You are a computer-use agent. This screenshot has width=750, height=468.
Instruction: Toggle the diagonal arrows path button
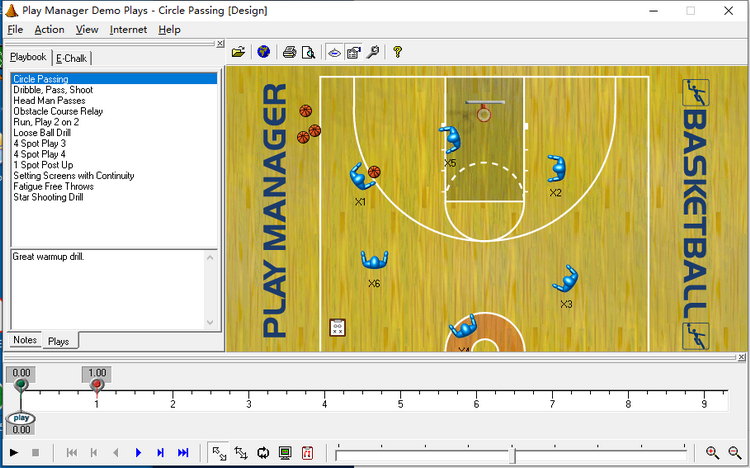pyautogui.click(x=219, y=453)
